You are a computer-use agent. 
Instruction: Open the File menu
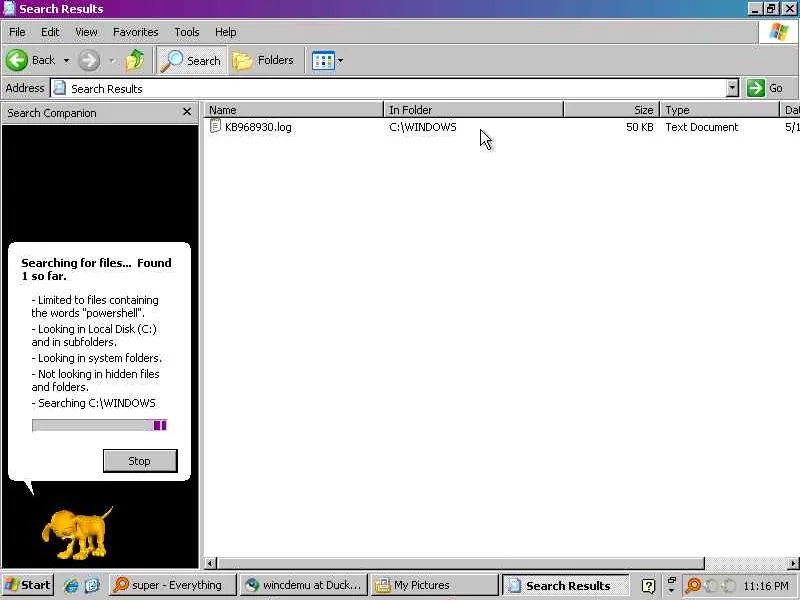point(17,32)
